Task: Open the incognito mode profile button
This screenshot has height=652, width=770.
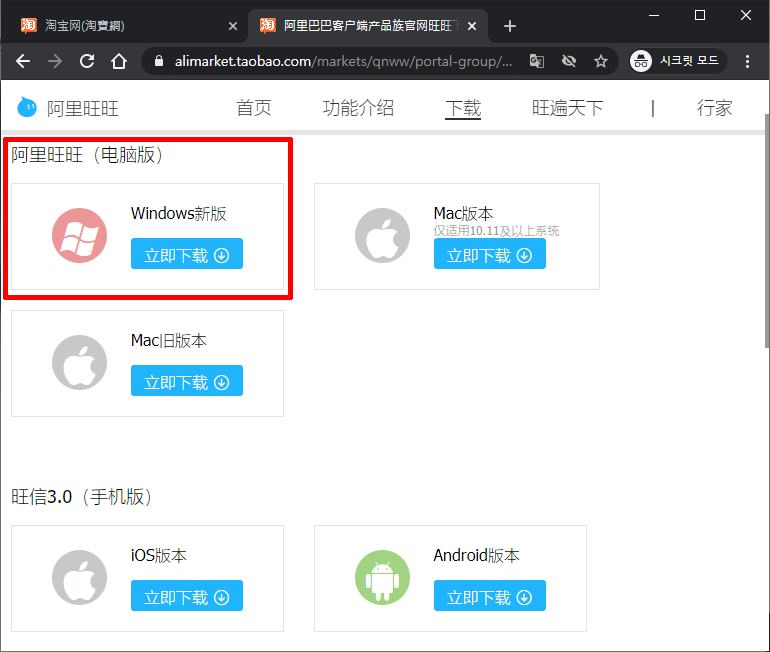Action: (678, 61)
